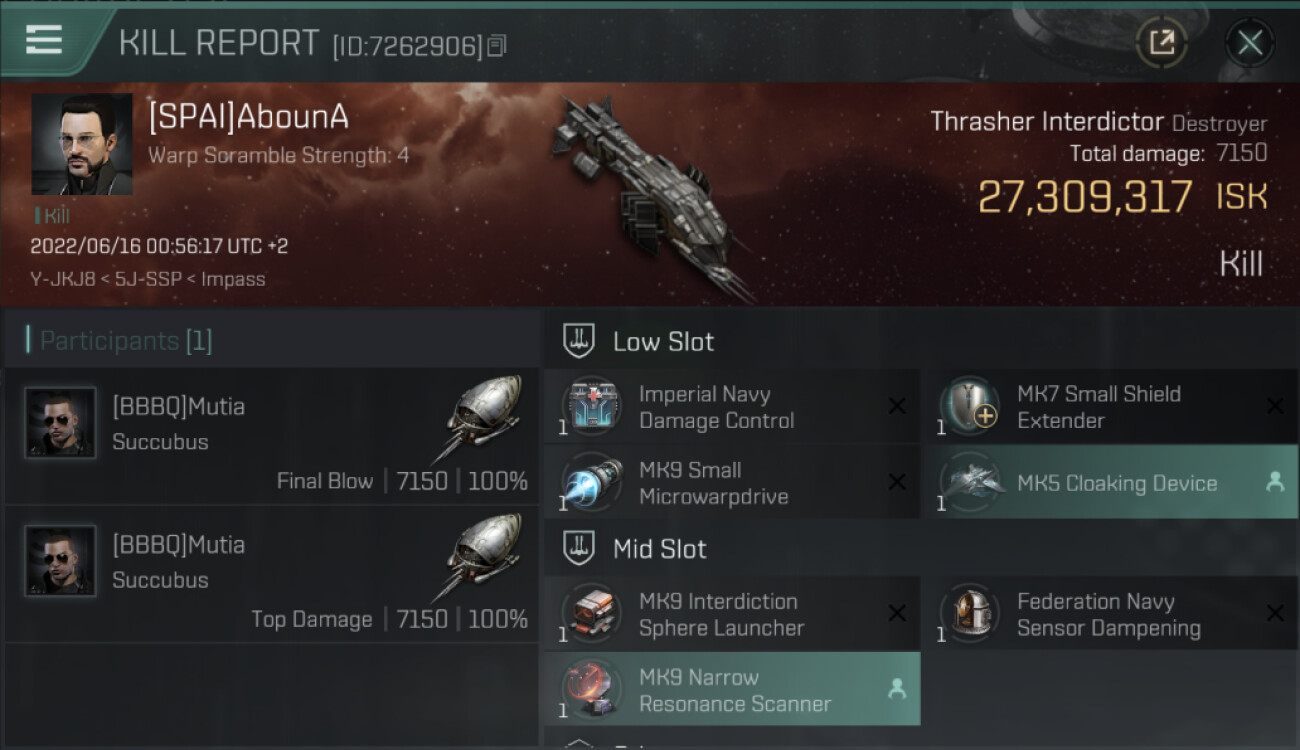The image size is (1300, 750).
Task: Select MK7 Small Shield Extender icon
Action: 970,406
